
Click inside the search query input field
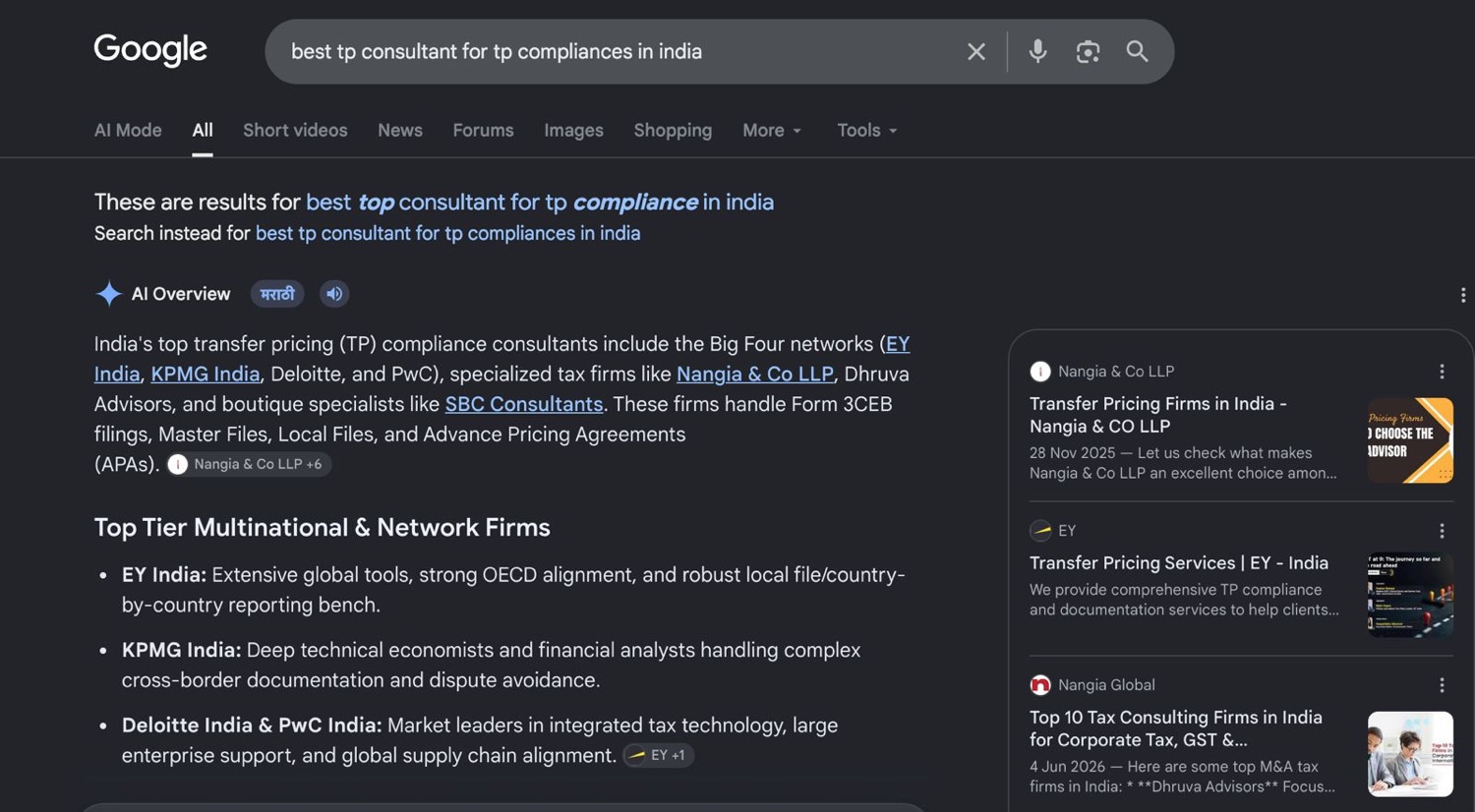(x=619, y=51)
